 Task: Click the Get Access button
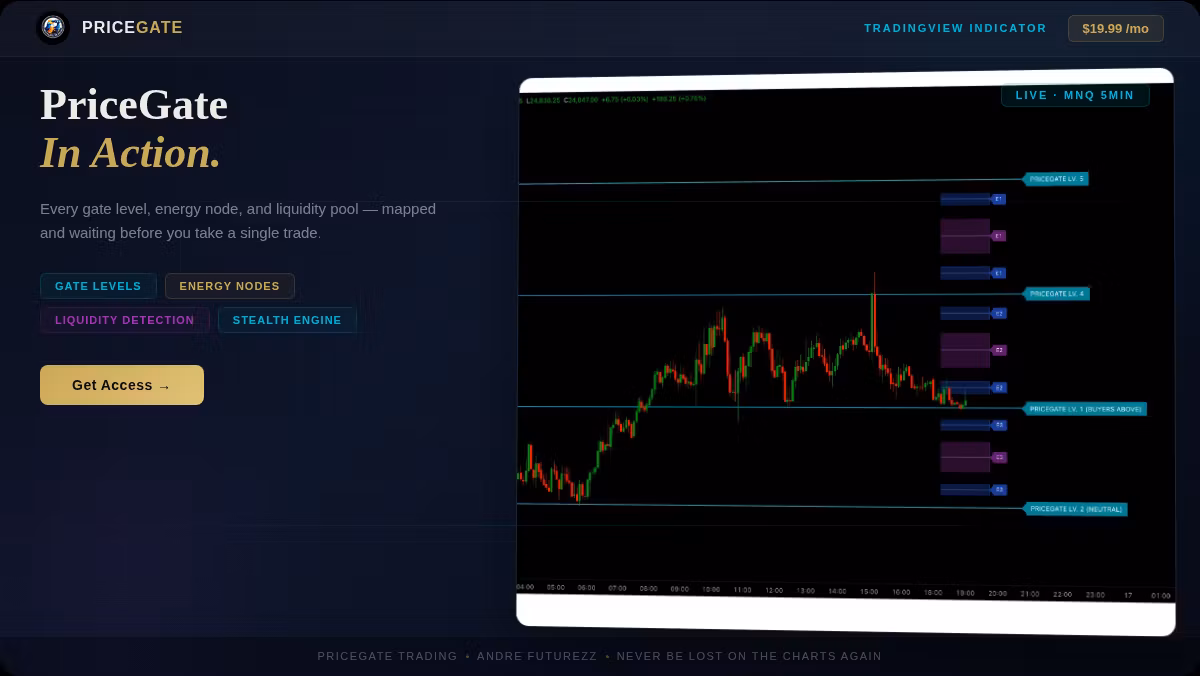(122, 385)
